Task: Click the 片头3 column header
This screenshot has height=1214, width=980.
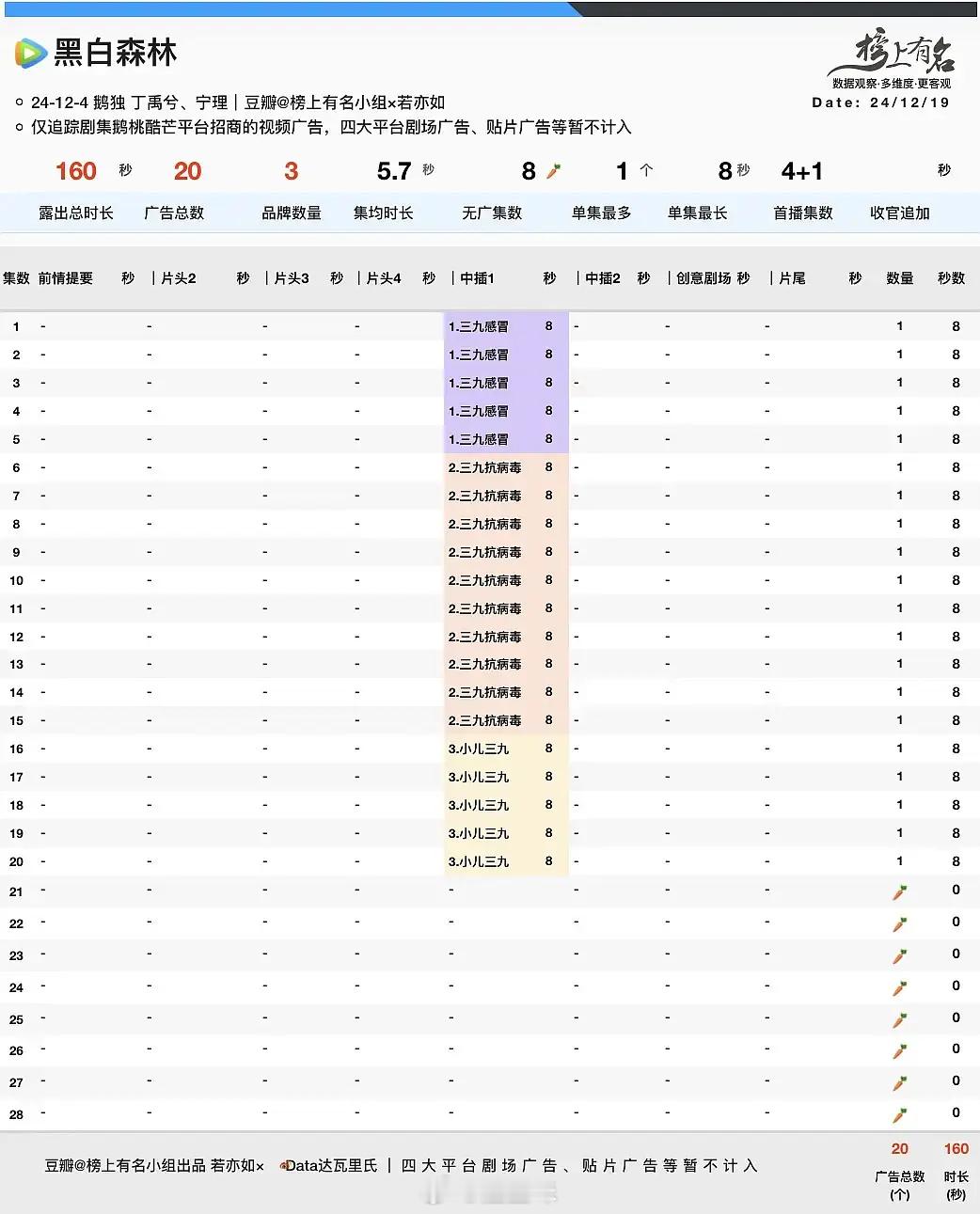Action: pos(292,278)
